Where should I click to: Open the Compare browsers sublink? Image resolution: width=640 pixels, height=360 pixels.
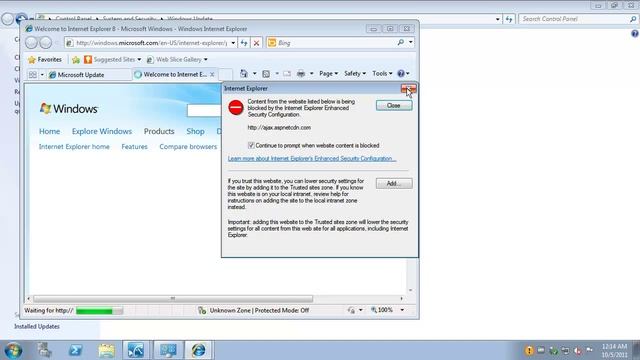(188, 147)
